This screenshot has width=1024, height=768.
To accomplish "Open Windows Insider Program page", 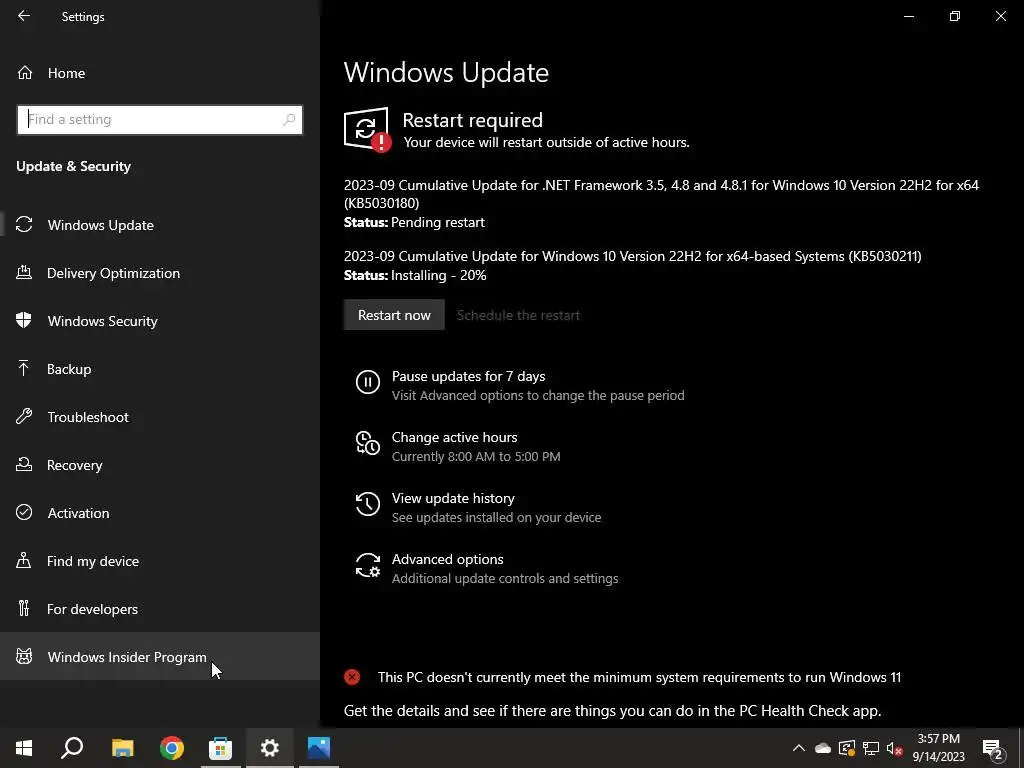I will click(127, 657).
